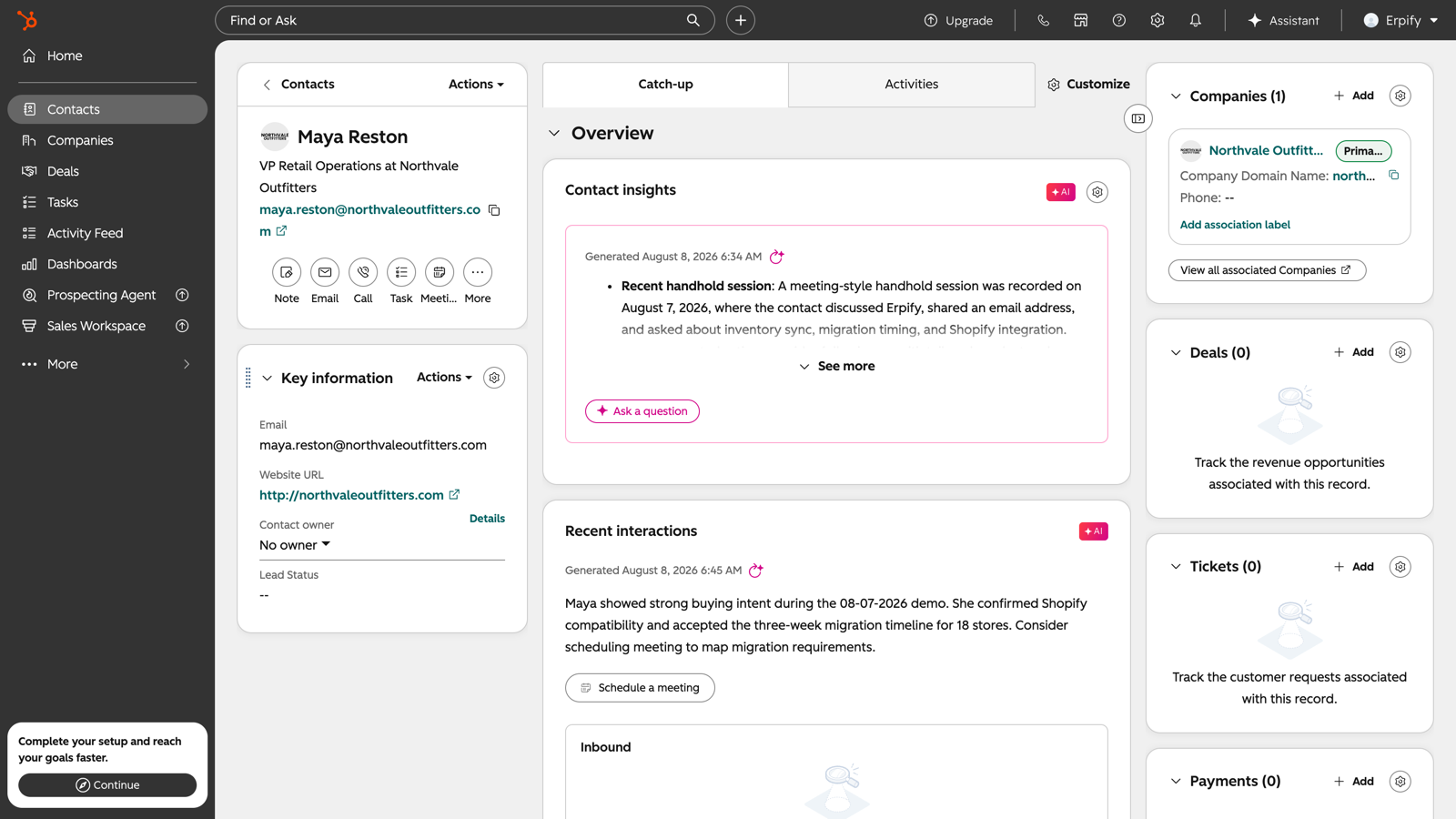Collapse the Companies (1) card
Image resolution: width=1456 pixels, height=819 pixels.
pos(1176,96)
